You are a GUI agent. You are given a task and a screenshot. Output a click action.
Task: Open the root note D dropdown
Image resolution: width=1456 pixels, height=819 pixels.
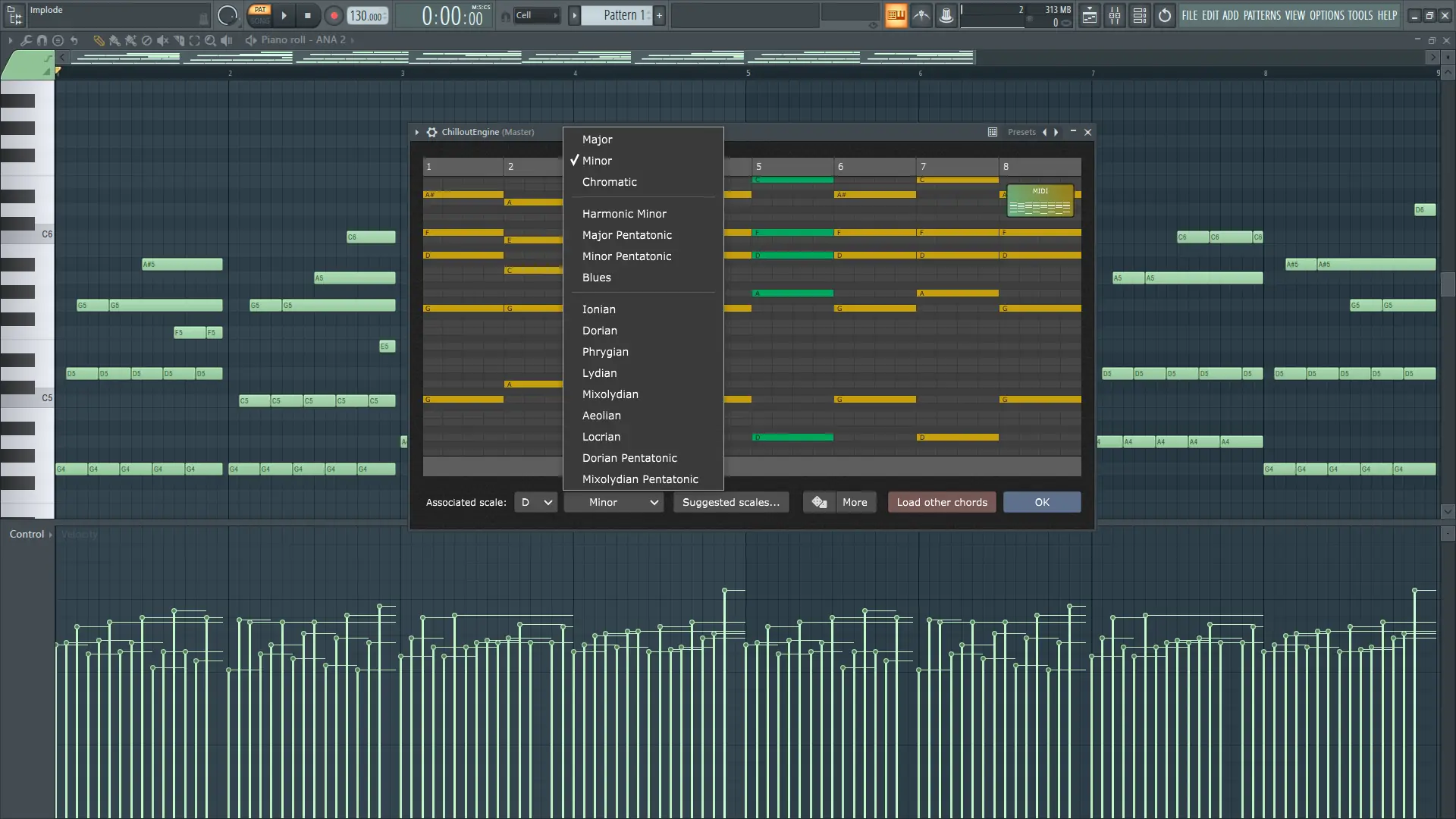535,502
